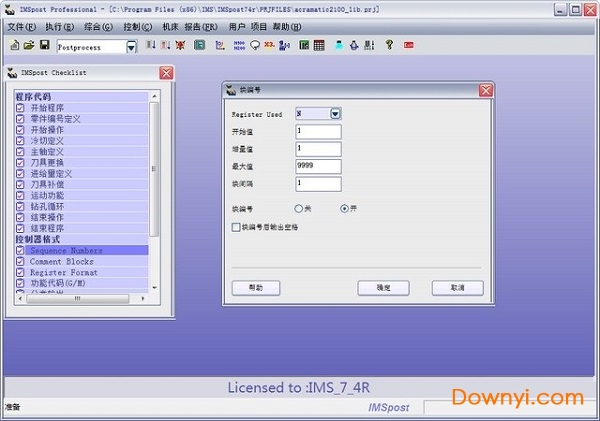
Task: Click the blue axis chart toolbar icon
Action: coord(220,45)
